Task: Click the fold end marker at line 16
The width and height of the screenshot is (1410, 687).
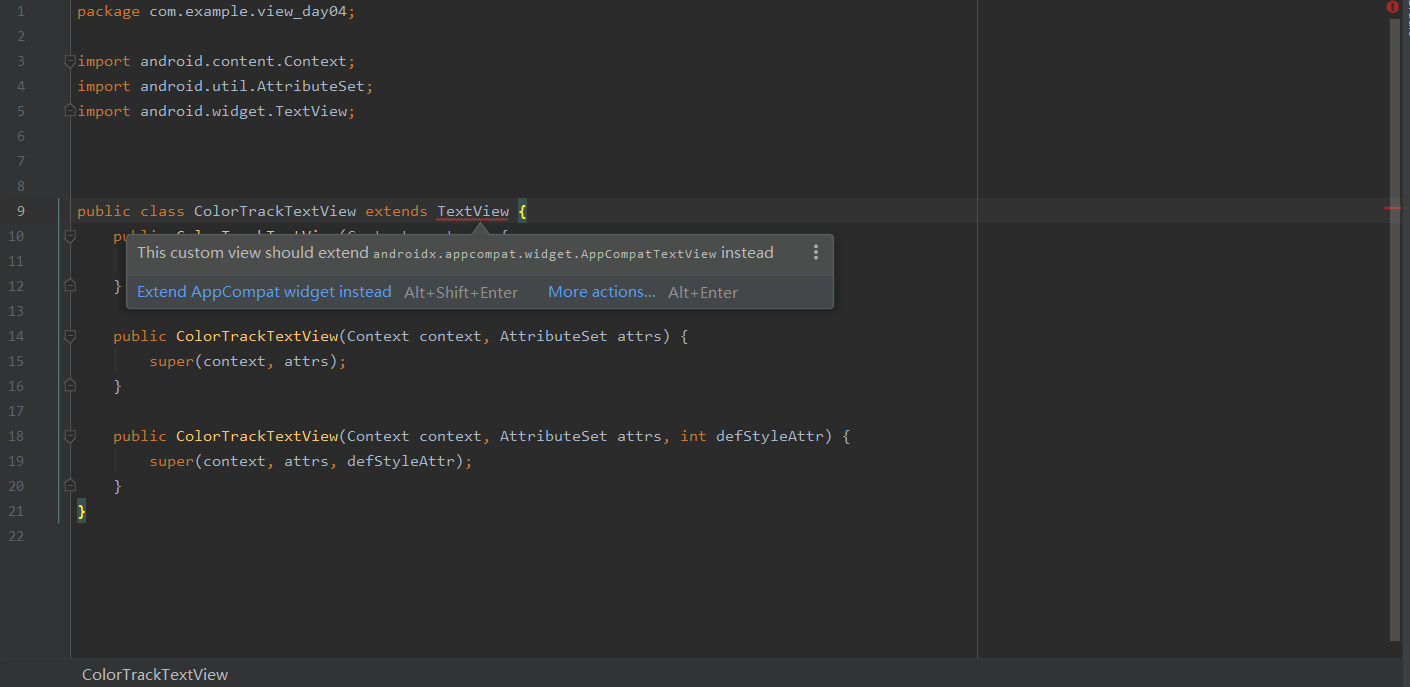Action: click(x=70, y=386)
